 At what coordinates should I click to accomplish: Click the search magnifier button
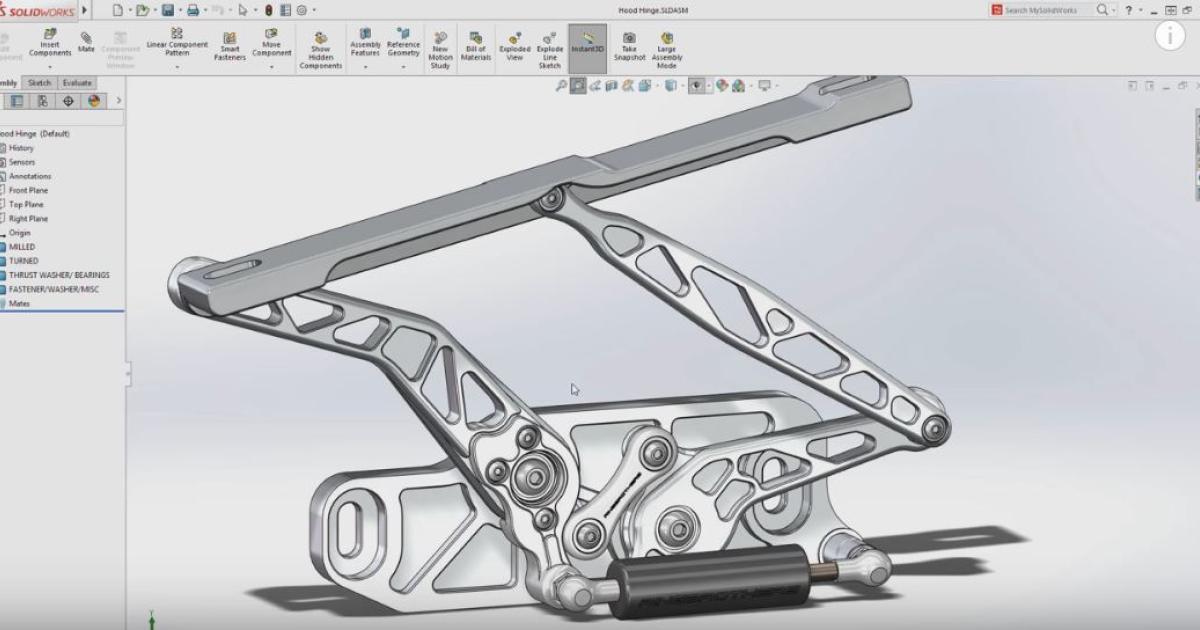(x=1102, y=10)
